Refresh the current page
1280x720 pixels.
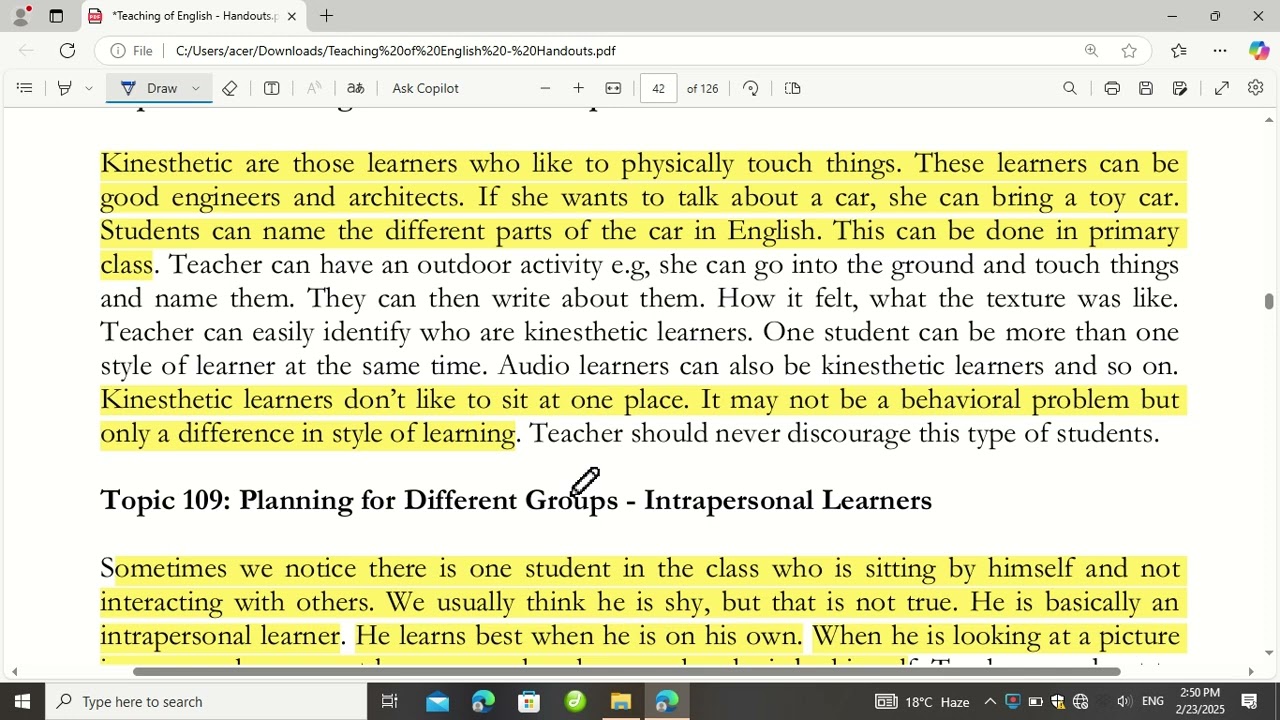point(67,51)
